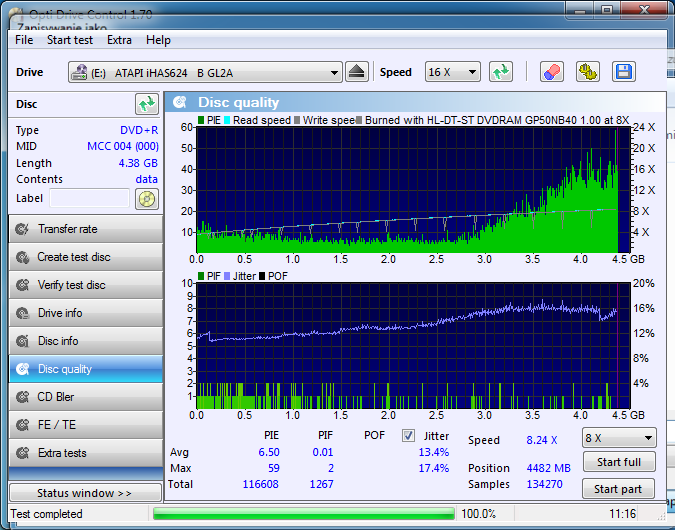This screenshot has width=675, height=530.
Task: Click the PIE total value 116608
Action: [260, 484]
